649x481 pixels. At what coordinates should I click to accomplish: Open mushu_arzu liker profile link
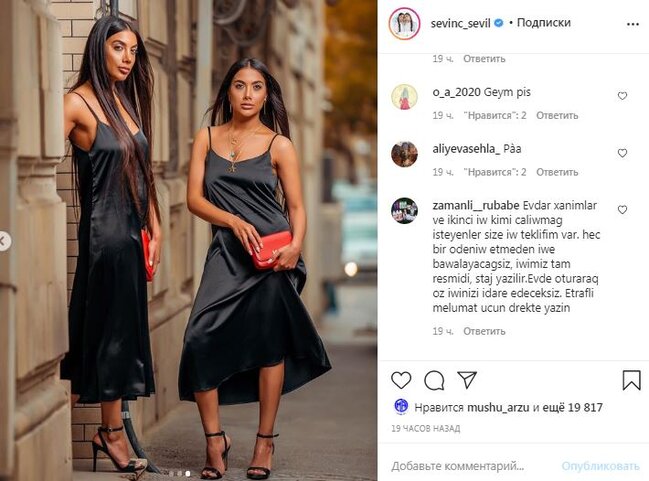click(498, 407)
